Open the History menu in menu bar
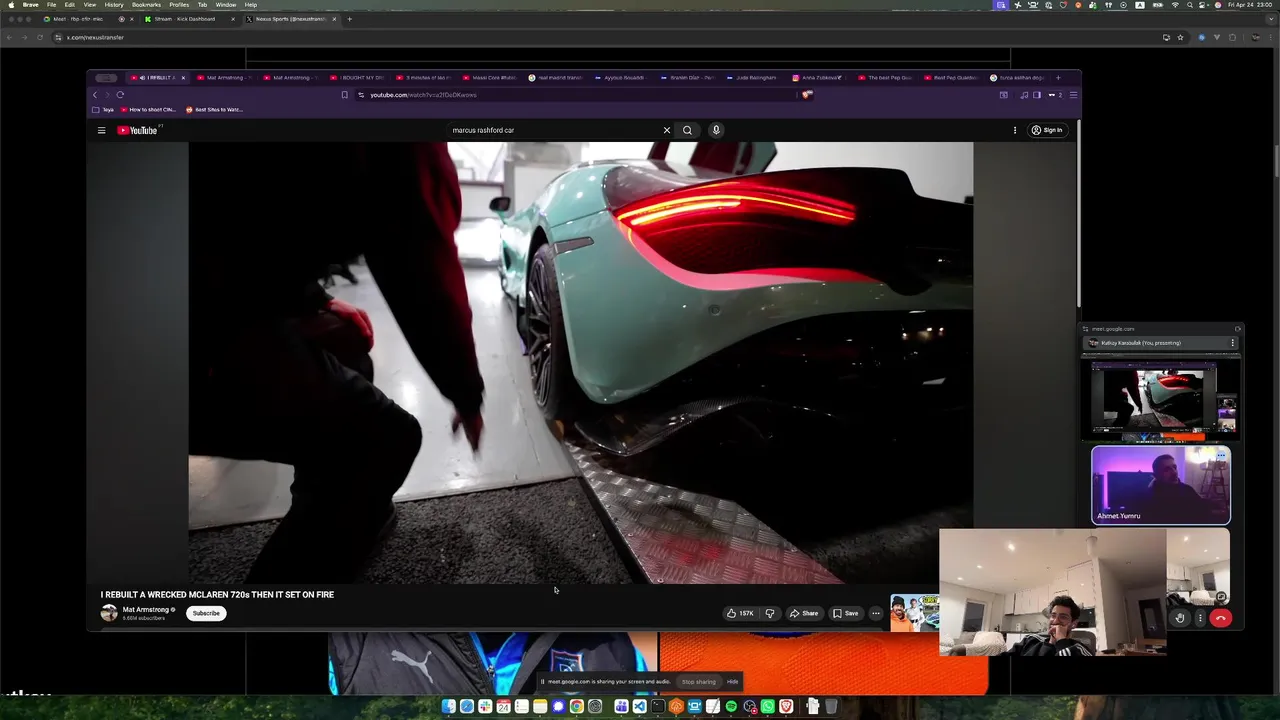 [114, 5]
